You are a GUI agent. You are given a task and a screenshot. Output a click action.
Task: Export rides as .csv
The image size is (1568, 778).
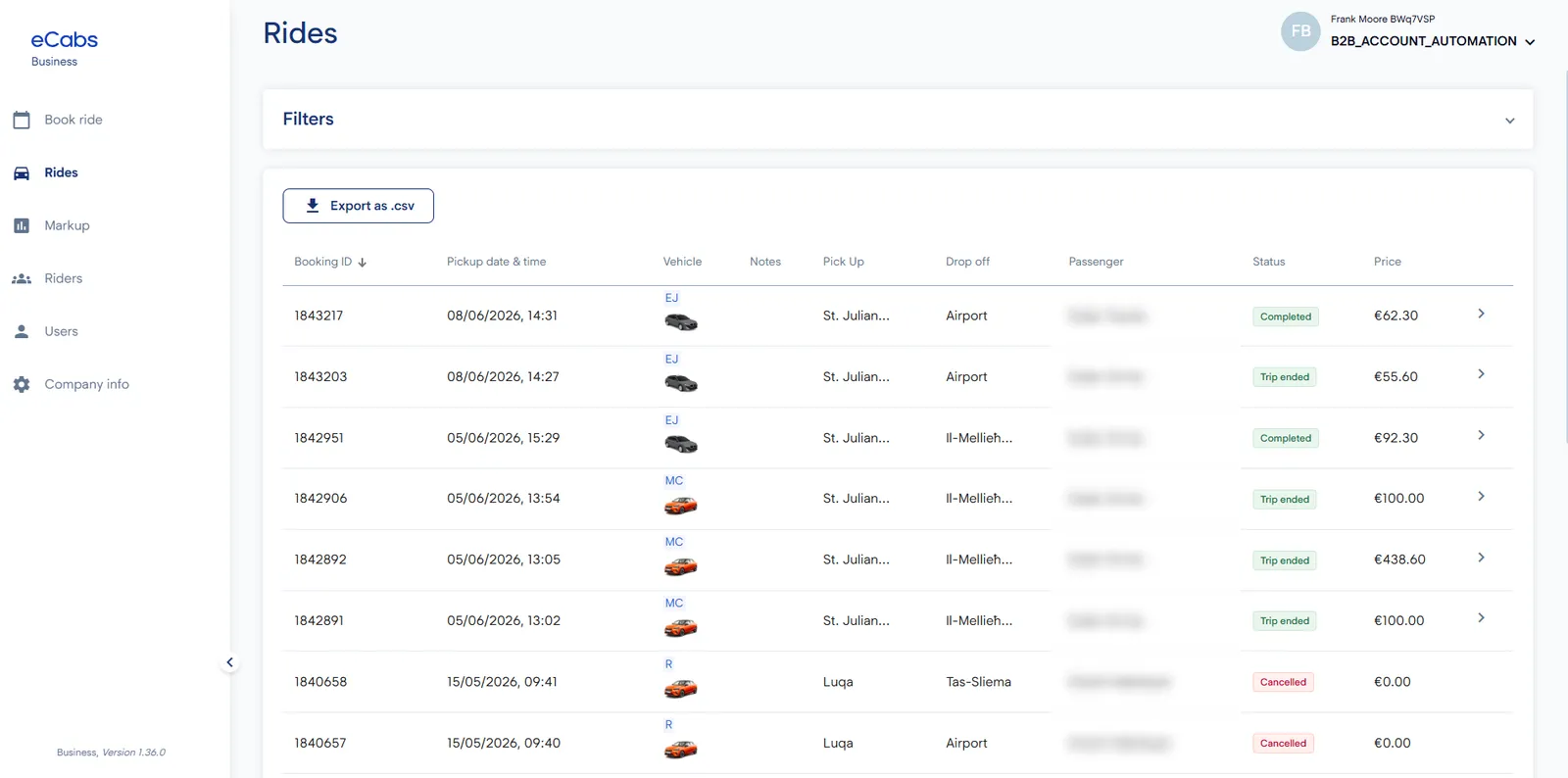click(358, 206)
